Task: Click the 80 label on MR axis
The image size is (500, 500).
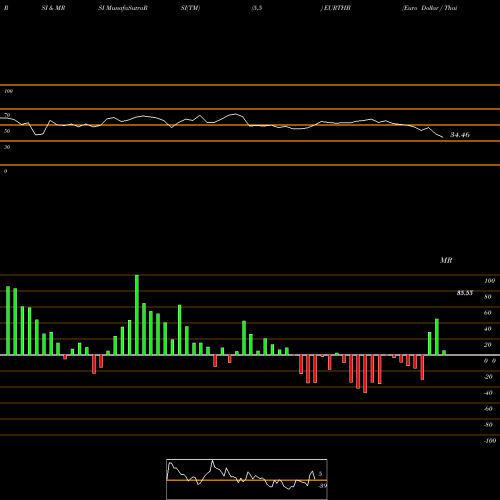Action: (488, 297)
